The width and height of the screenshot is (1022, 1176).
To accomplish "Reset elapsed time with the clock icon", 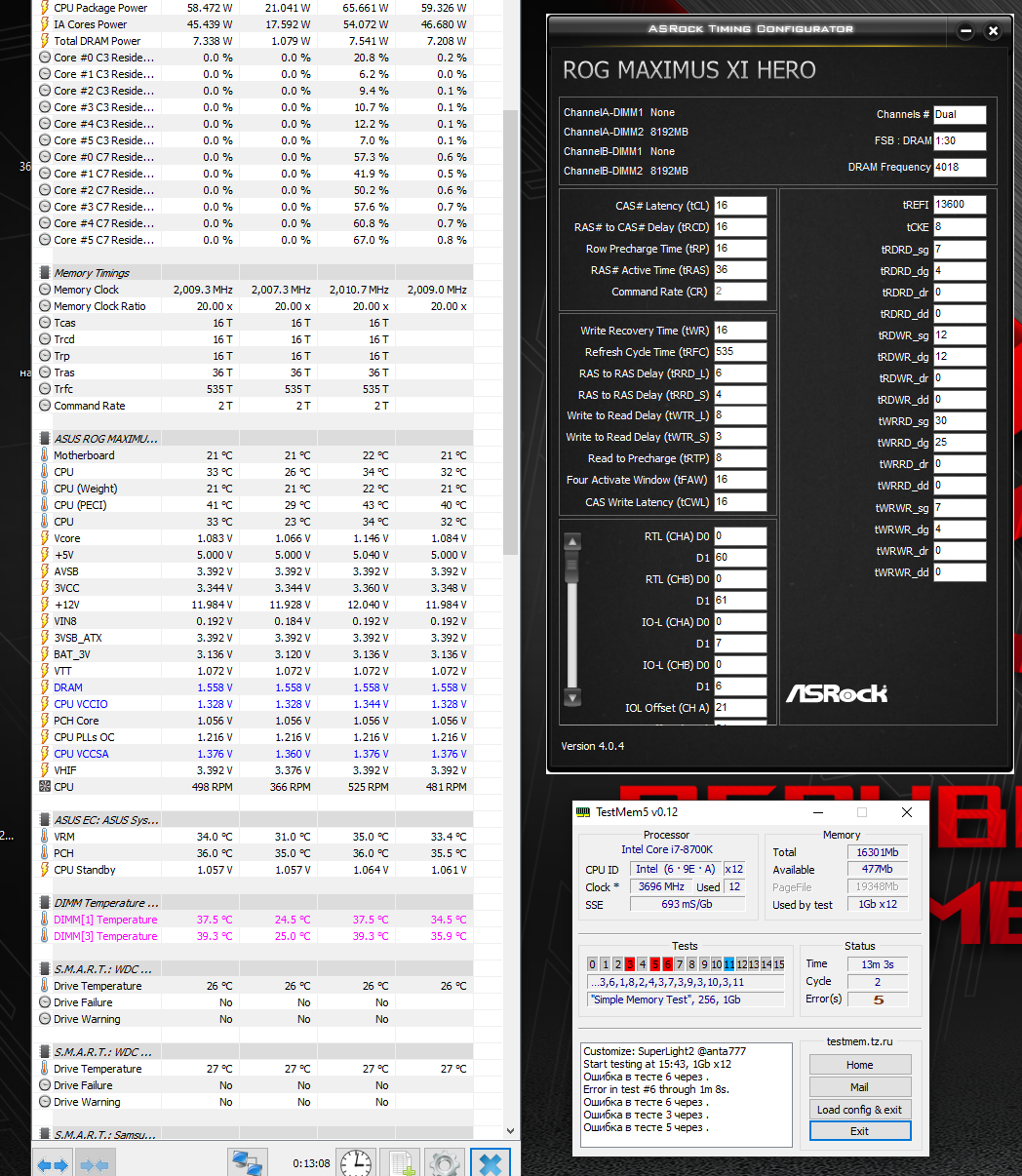I will click(356, 1163).
